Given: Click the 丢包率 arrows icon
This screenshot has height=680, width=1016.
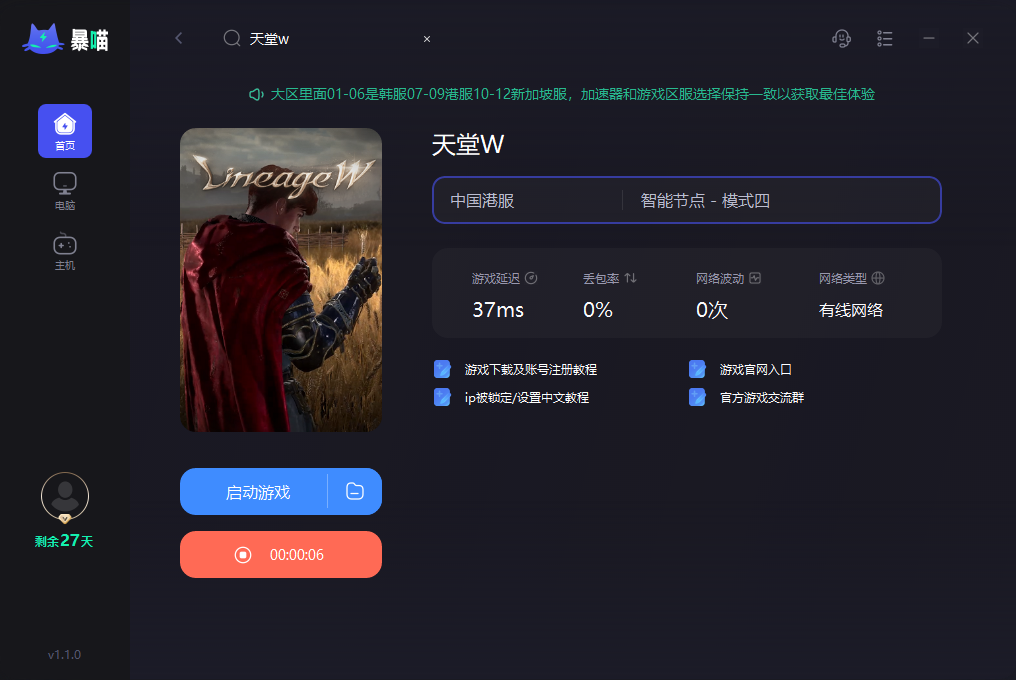Looking at the screenshot, I should pos(630,278).
